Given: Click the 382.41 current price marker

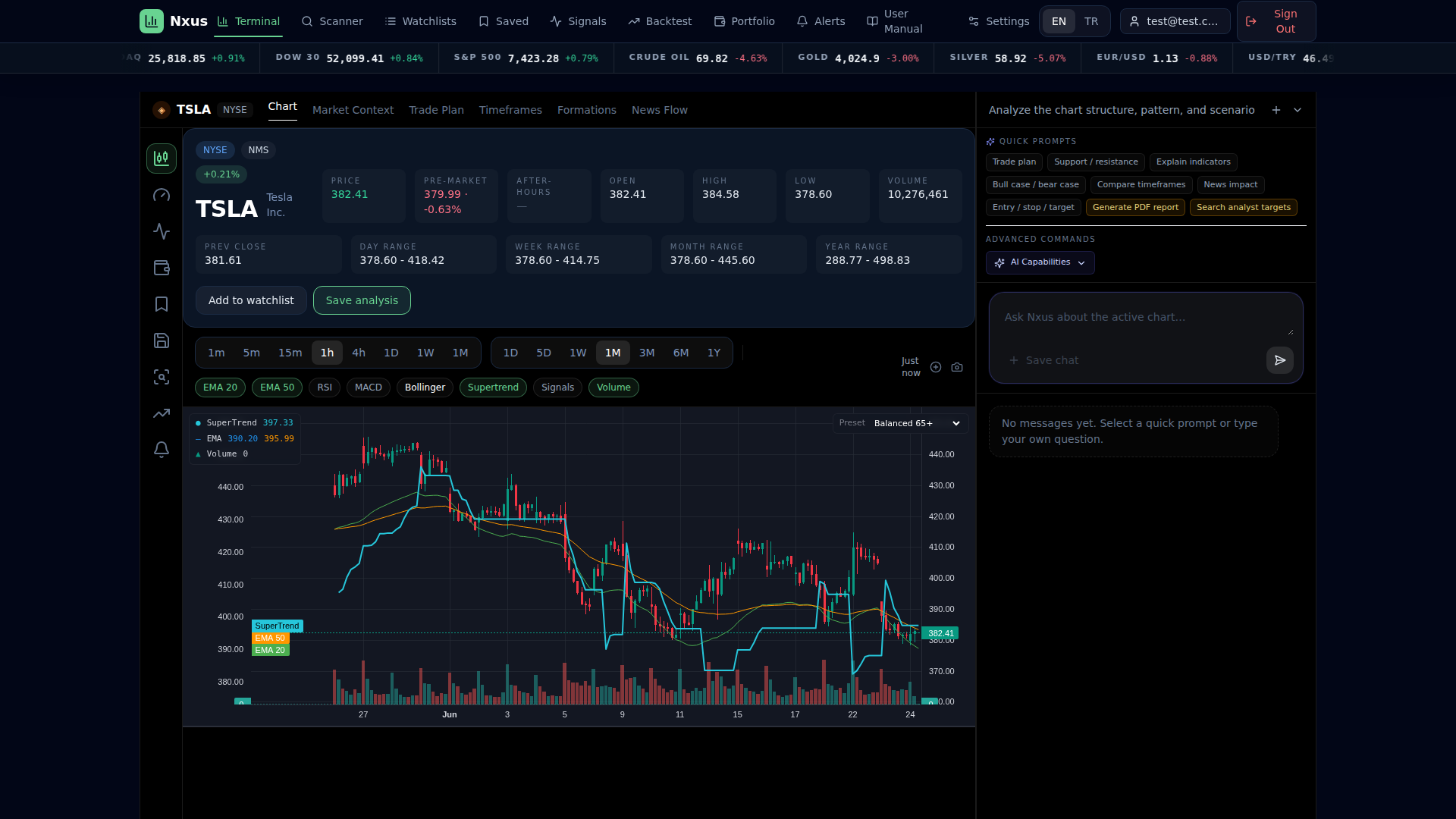Looking at the screenshot, I should pos(940,633).
